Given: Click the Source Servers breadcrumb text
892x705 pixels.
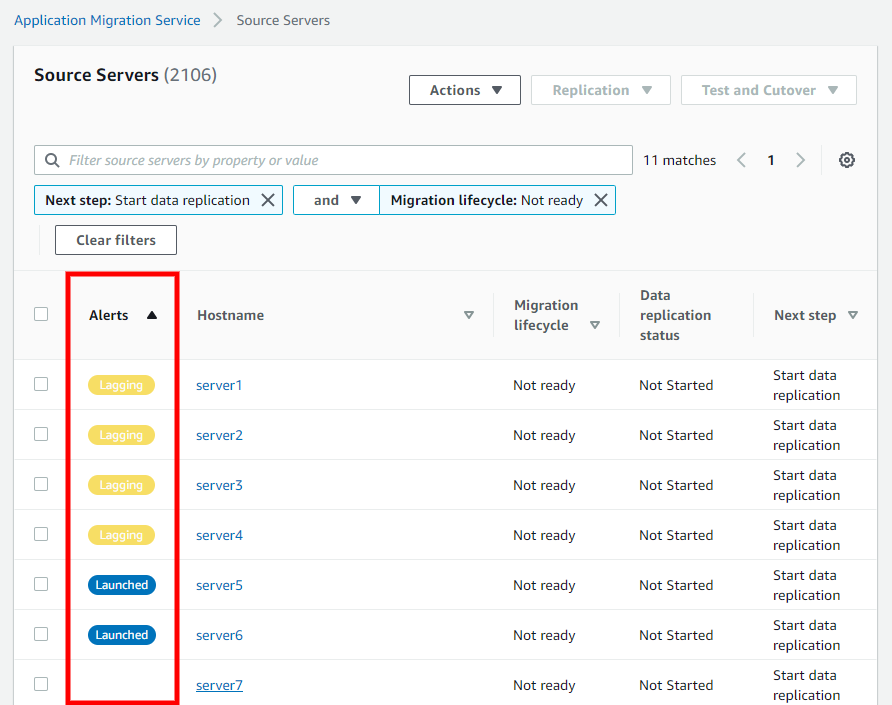Looking at the screenshot, I should (x=283, y=20).
